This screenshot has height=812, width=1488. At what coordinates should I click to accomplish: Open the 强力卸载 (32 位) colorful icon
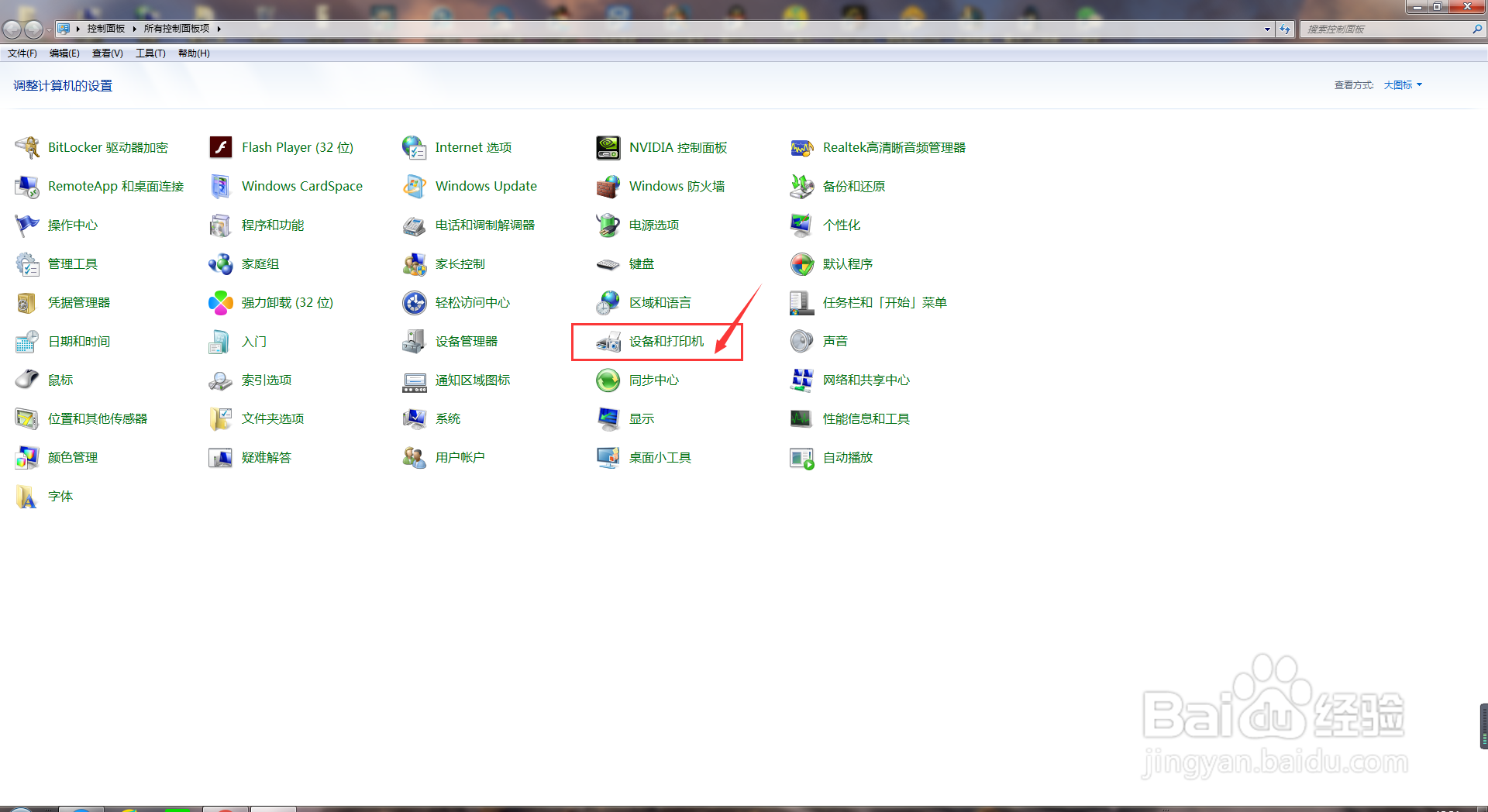[x=221, y=302]
